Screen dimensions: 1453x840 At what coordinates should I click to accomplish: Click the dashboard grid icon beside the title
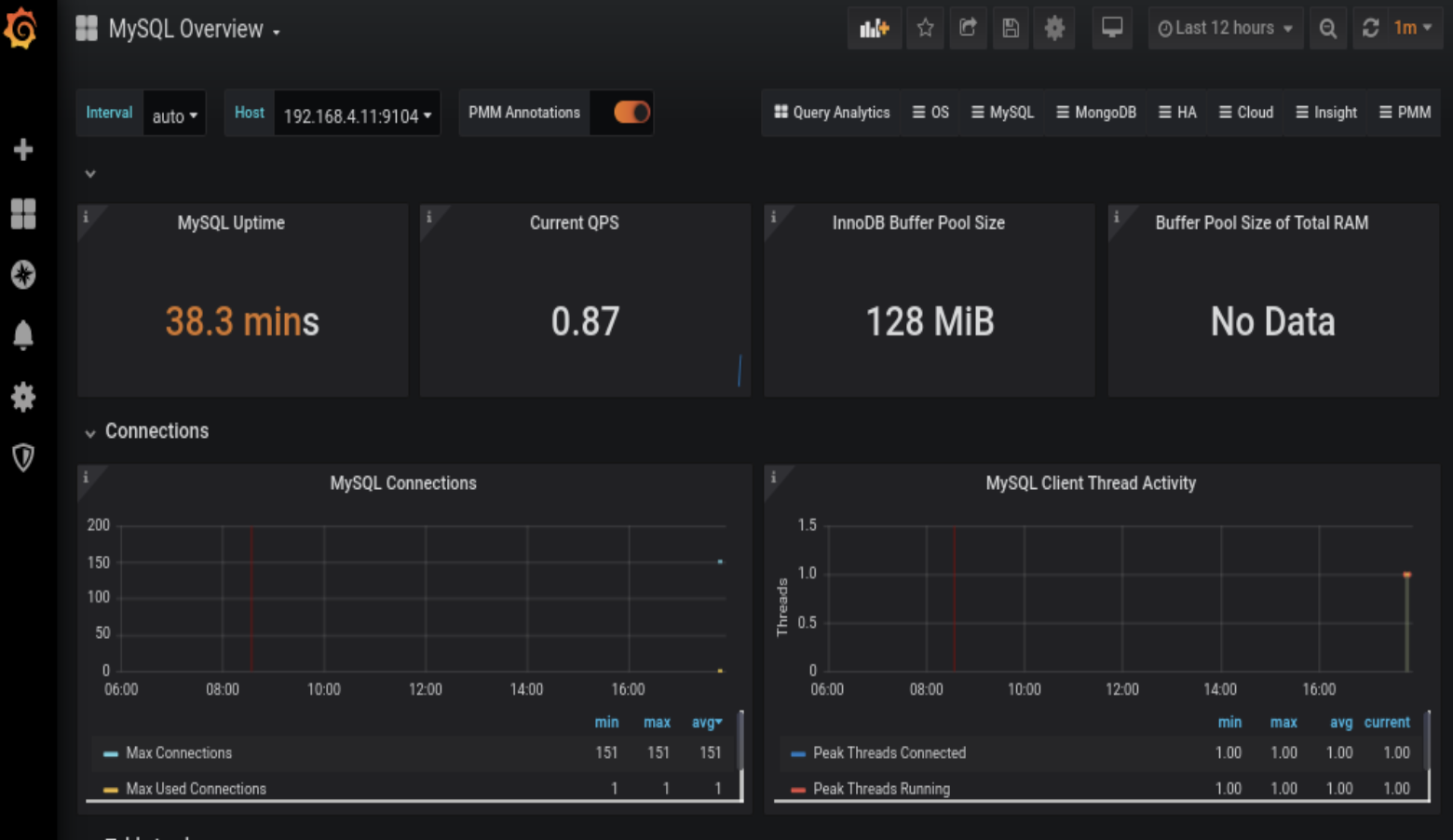pos(87,28)
